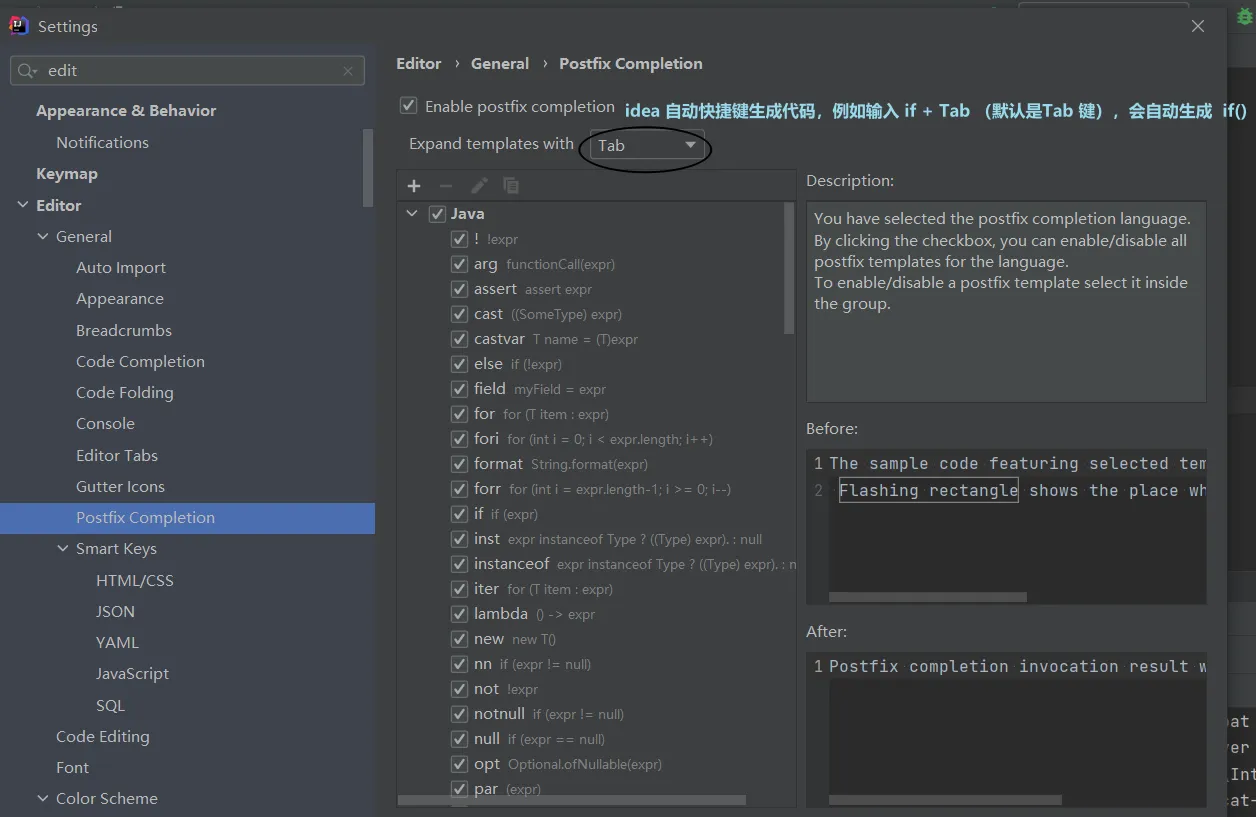
Task: Select the instanceof template row
Action: coord(596,564)
